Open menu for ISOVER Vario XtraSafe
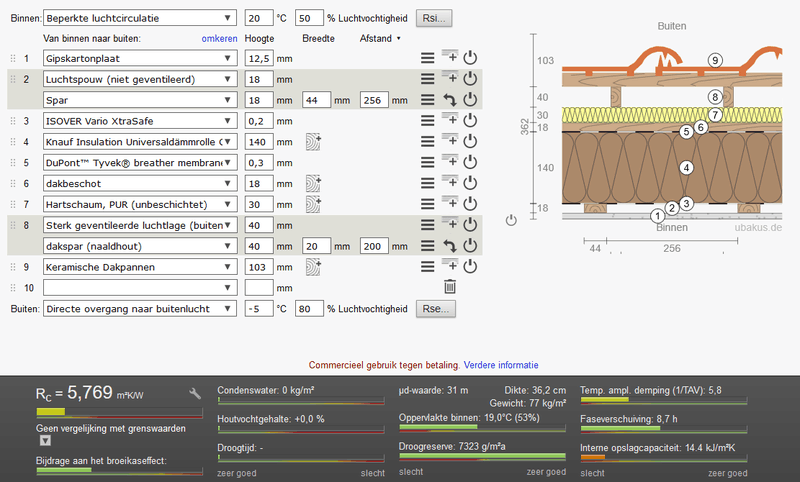The width and height of the screenshot is (800, 482). pos(428,121)
